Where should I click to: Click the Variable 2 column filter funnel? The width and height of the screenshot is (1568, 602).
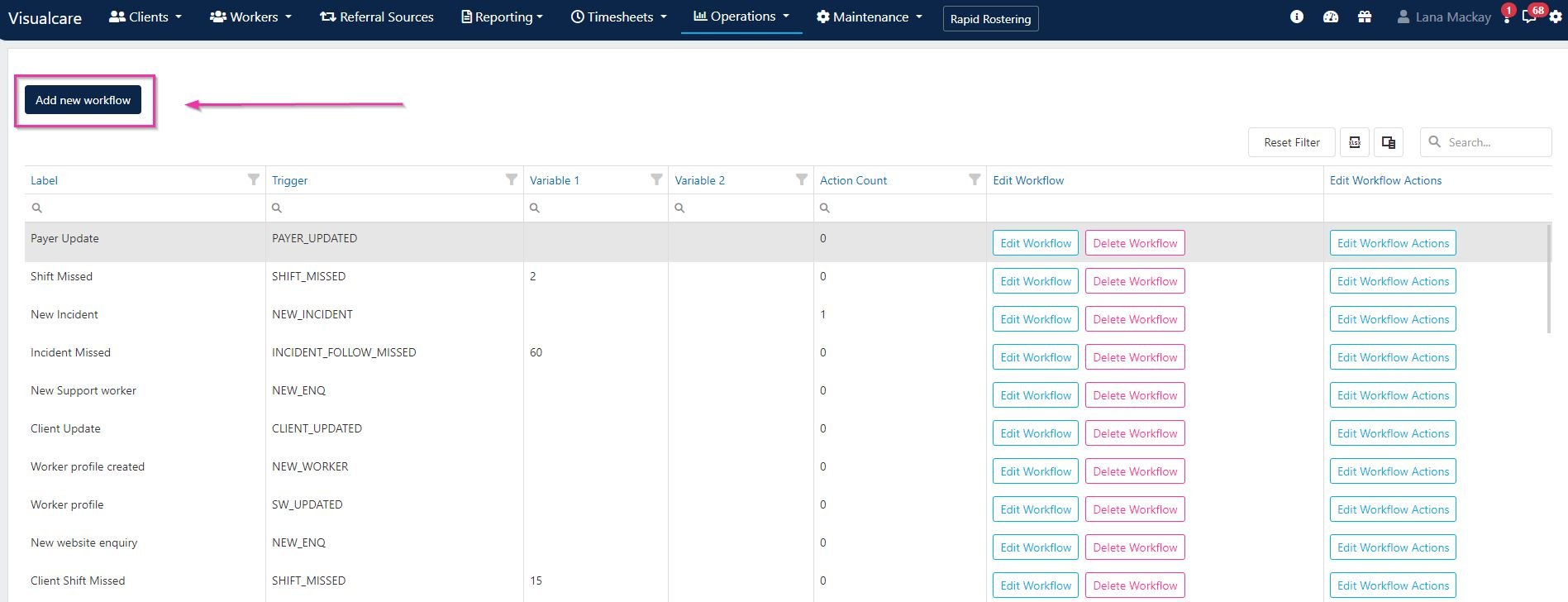[x=802, y=179]
